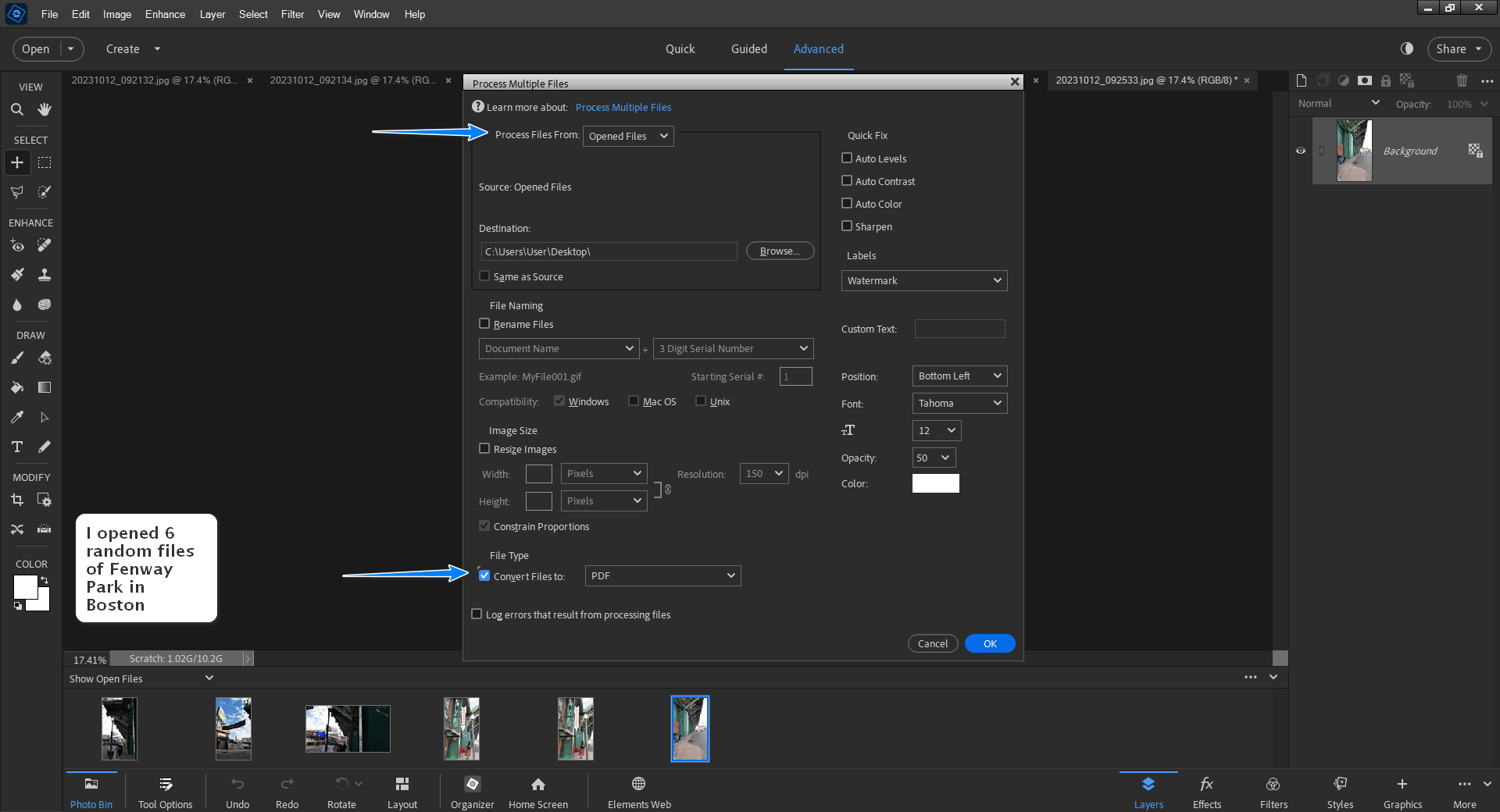The height and width of the screenshot is (812, 1500).
Task: Open the Process Files From dropdown
Action: pos(627,136)
